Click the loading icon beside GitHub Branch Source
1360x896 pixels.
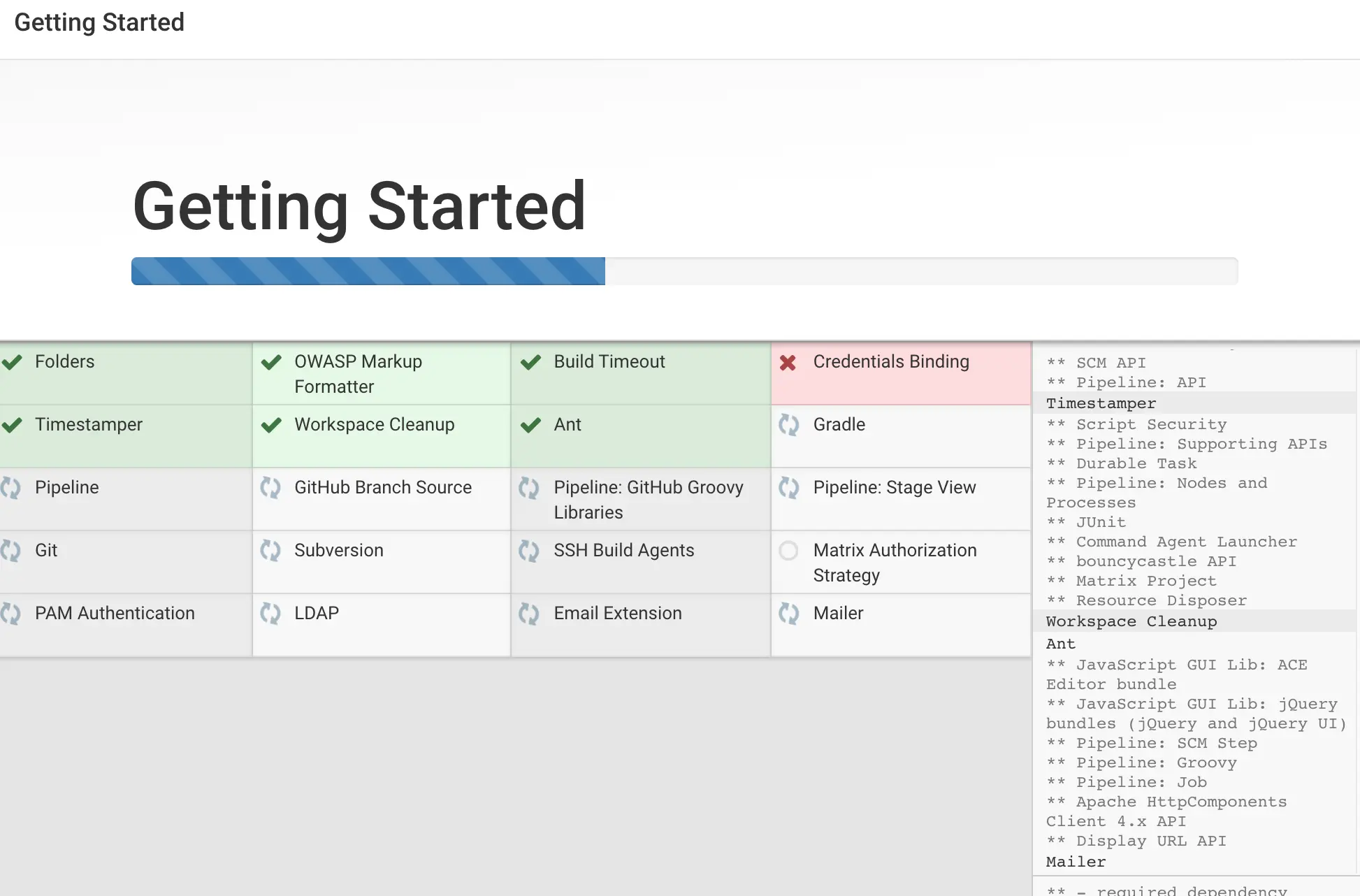pyautogui.click(x=270, y=488)
